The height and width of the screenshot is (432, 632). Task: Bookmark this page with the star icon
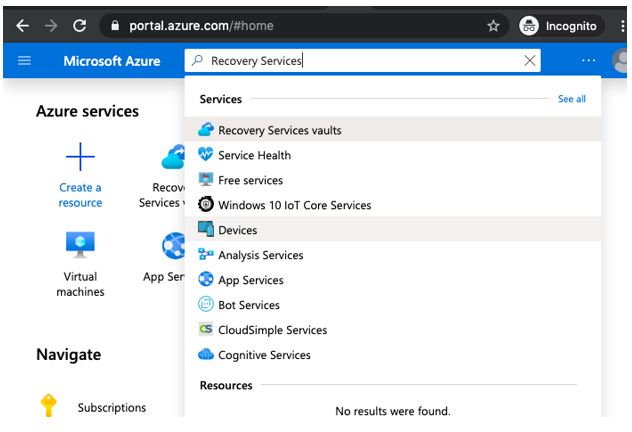point(493,26)
